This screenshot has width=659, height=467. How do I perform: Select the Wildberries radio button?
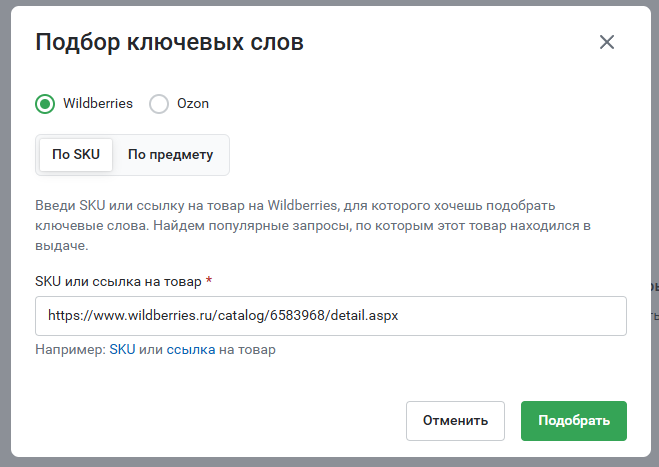[45, 104]
